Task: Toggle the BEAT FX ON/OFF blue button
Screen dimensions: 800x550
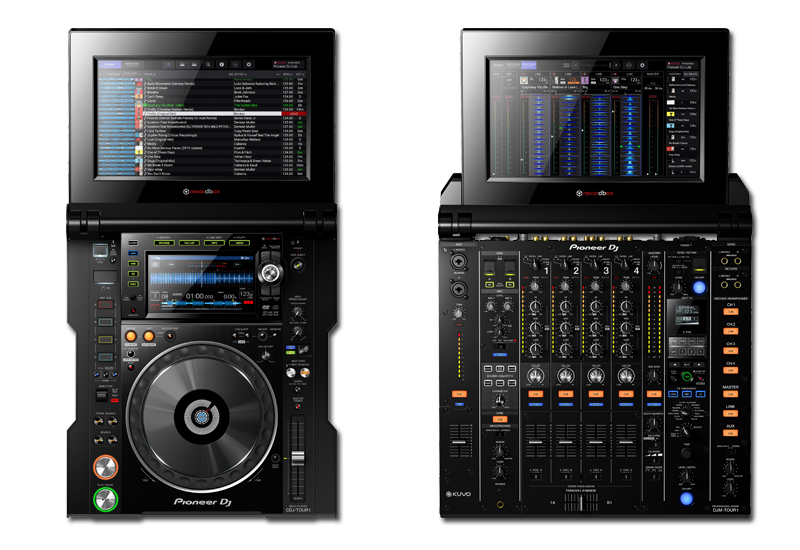Action: pos(687,498)
